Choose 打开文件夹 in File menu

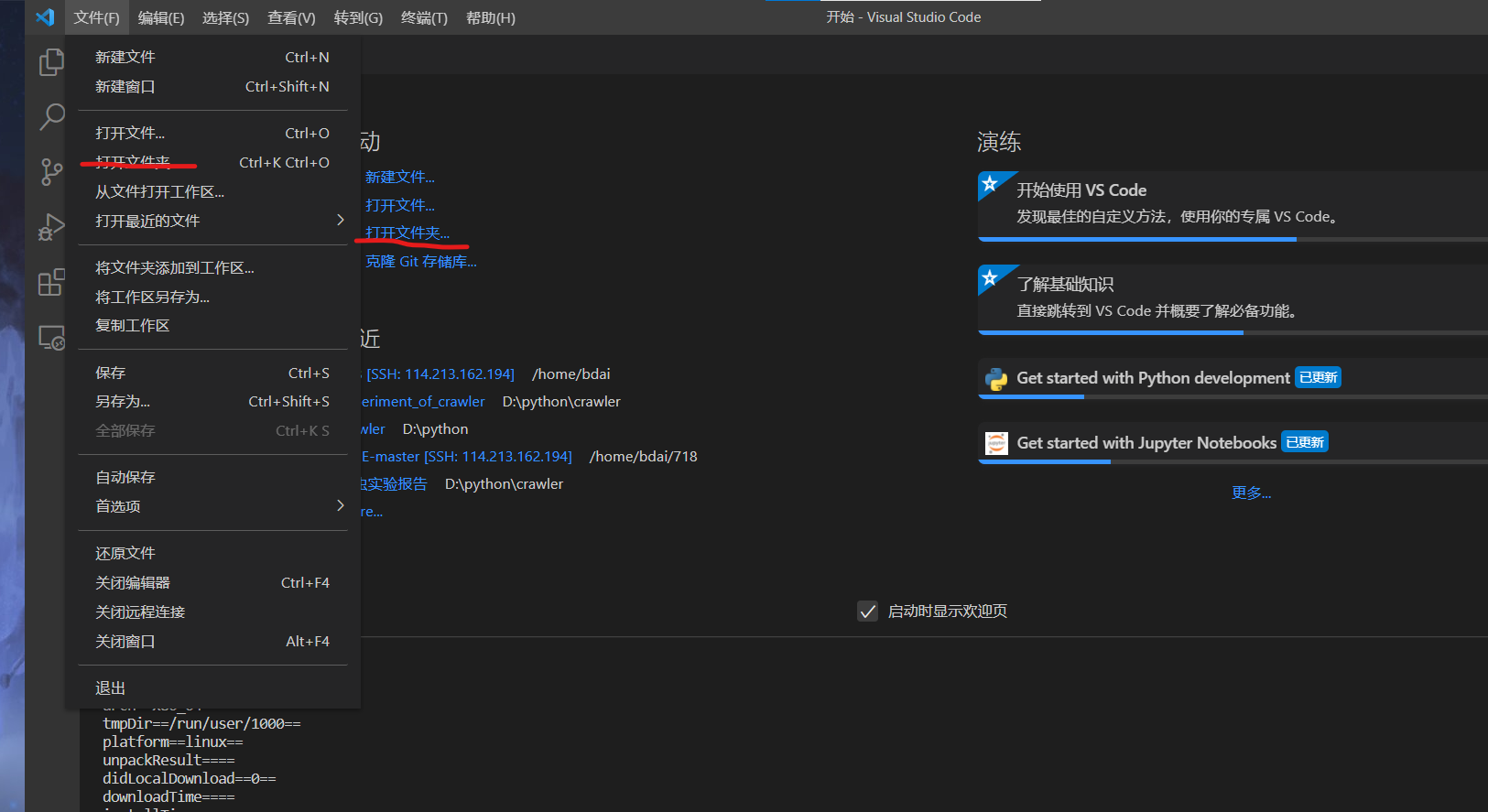pos(212,162)
